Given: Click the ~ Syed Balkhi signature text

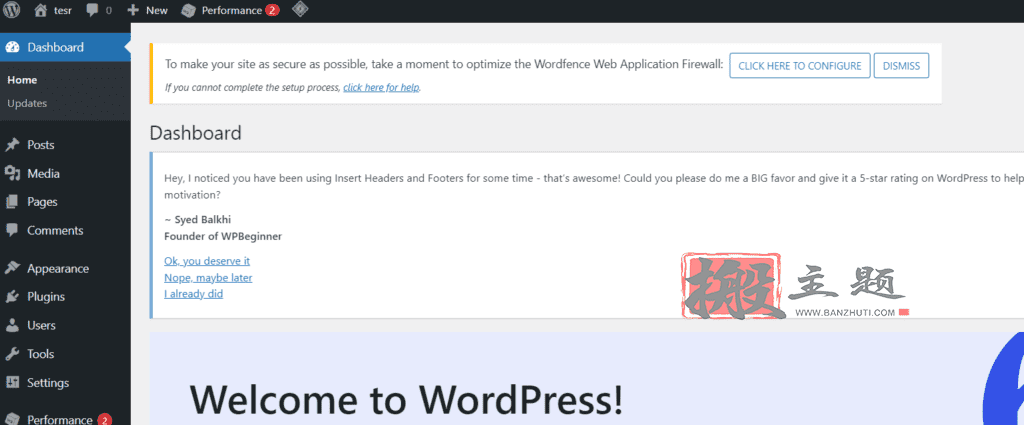Looking at the screenshot, I should (199, 219).
